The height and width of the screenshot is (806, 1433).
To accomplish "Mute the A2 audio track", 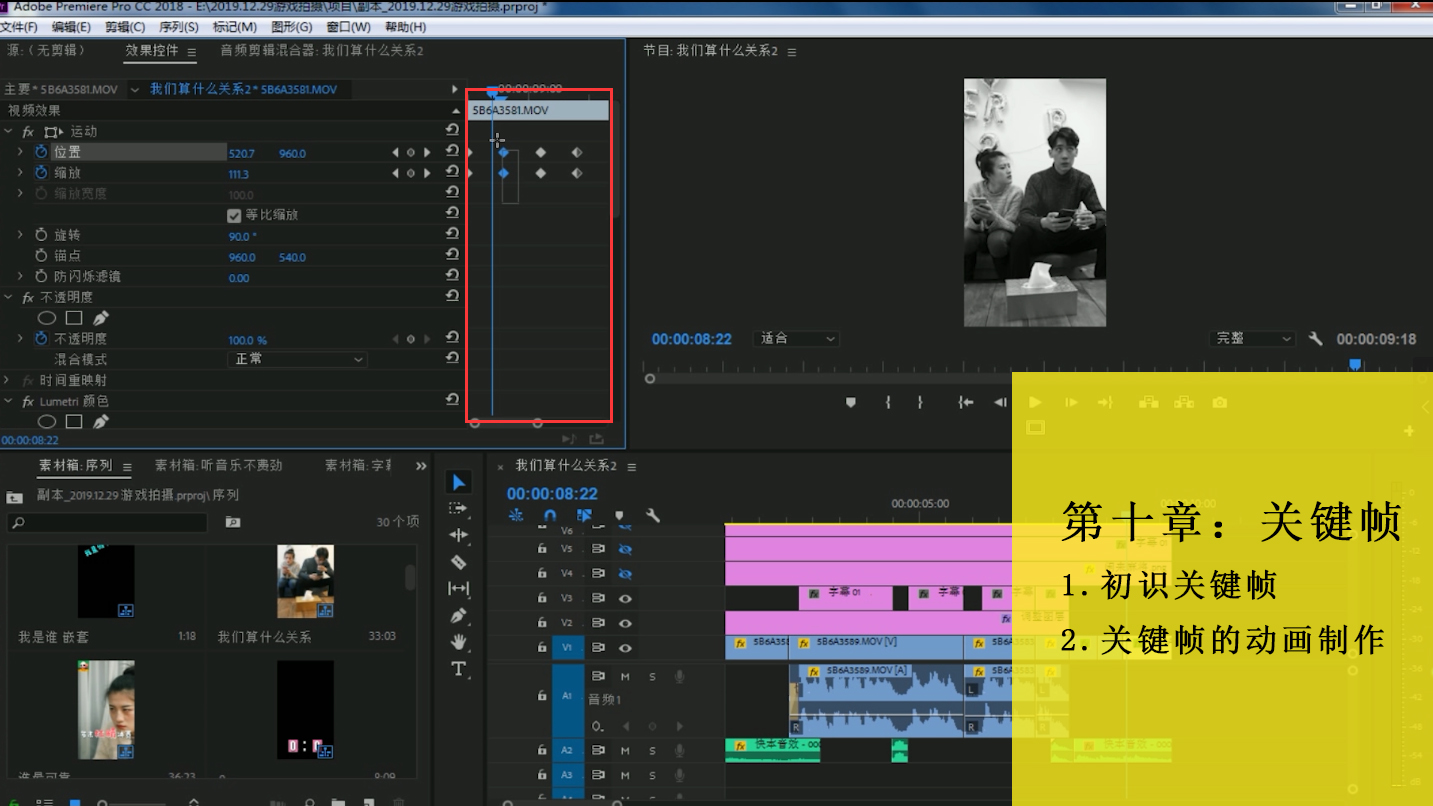I will pos(625,750).
